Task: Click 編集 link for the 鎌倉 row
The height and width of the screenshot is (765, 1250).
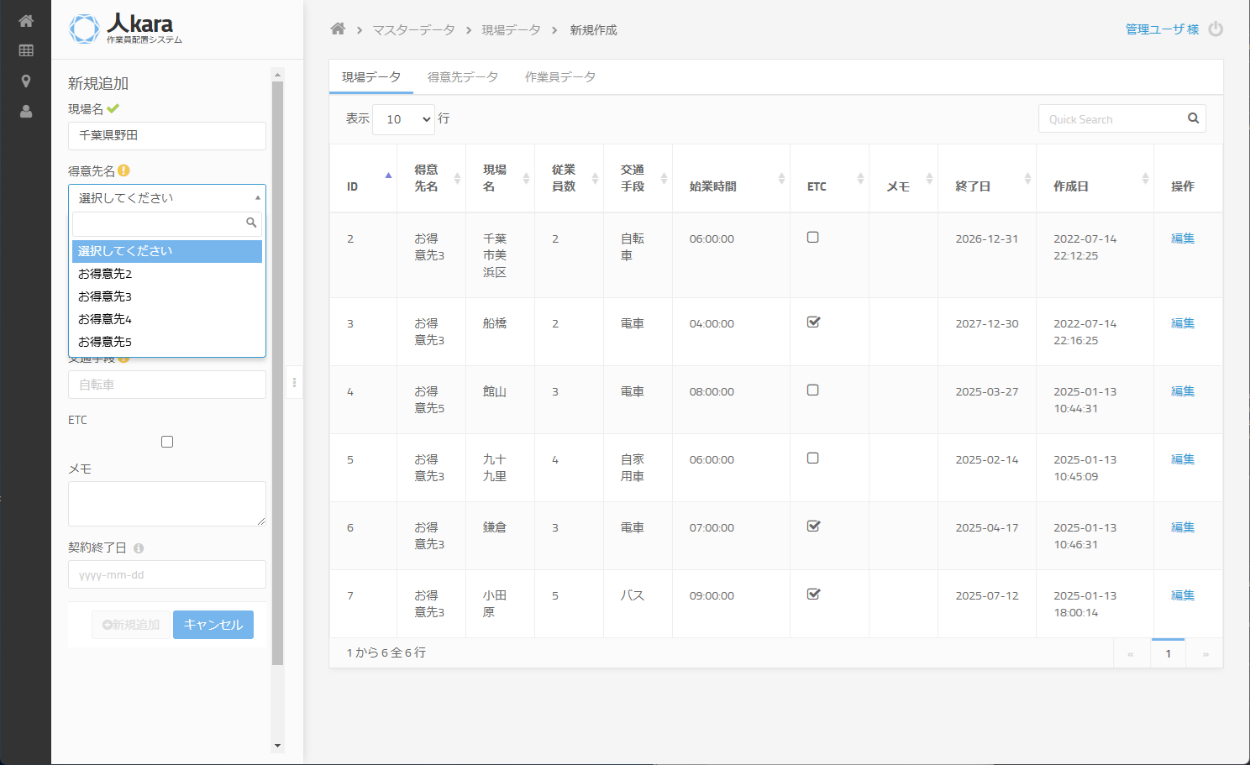Action: pos(1182,527)
